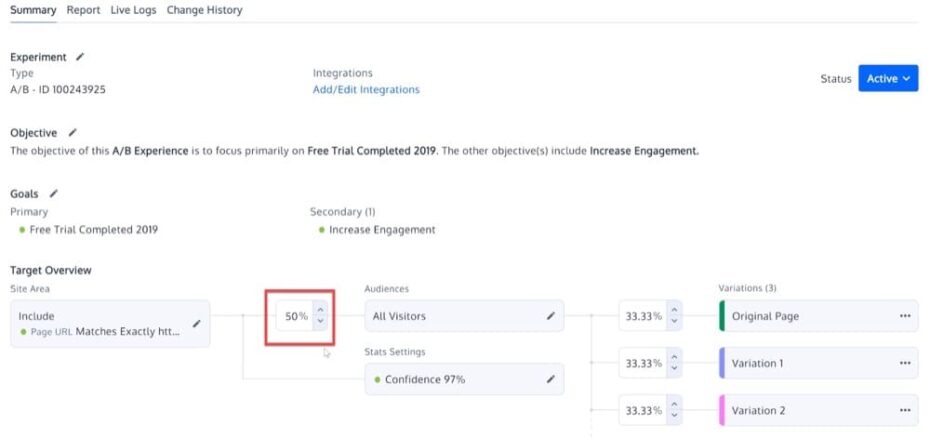930x438 pixels.
Task: Edit the Objective using its pencil icon
Action: point(72,132)
